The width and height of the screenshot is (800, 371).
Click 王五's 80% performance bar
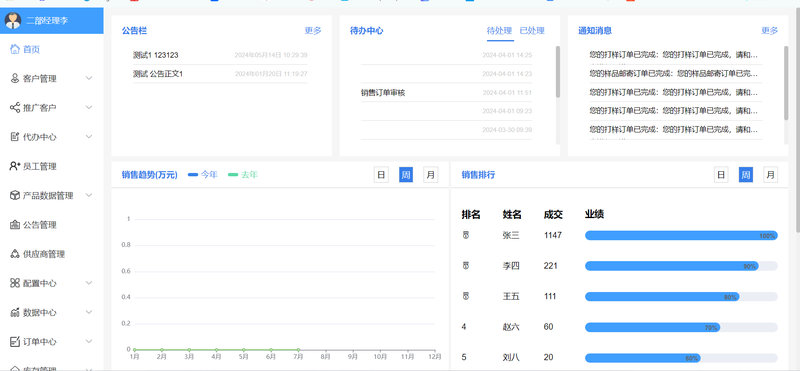click(x=662, y=296)
